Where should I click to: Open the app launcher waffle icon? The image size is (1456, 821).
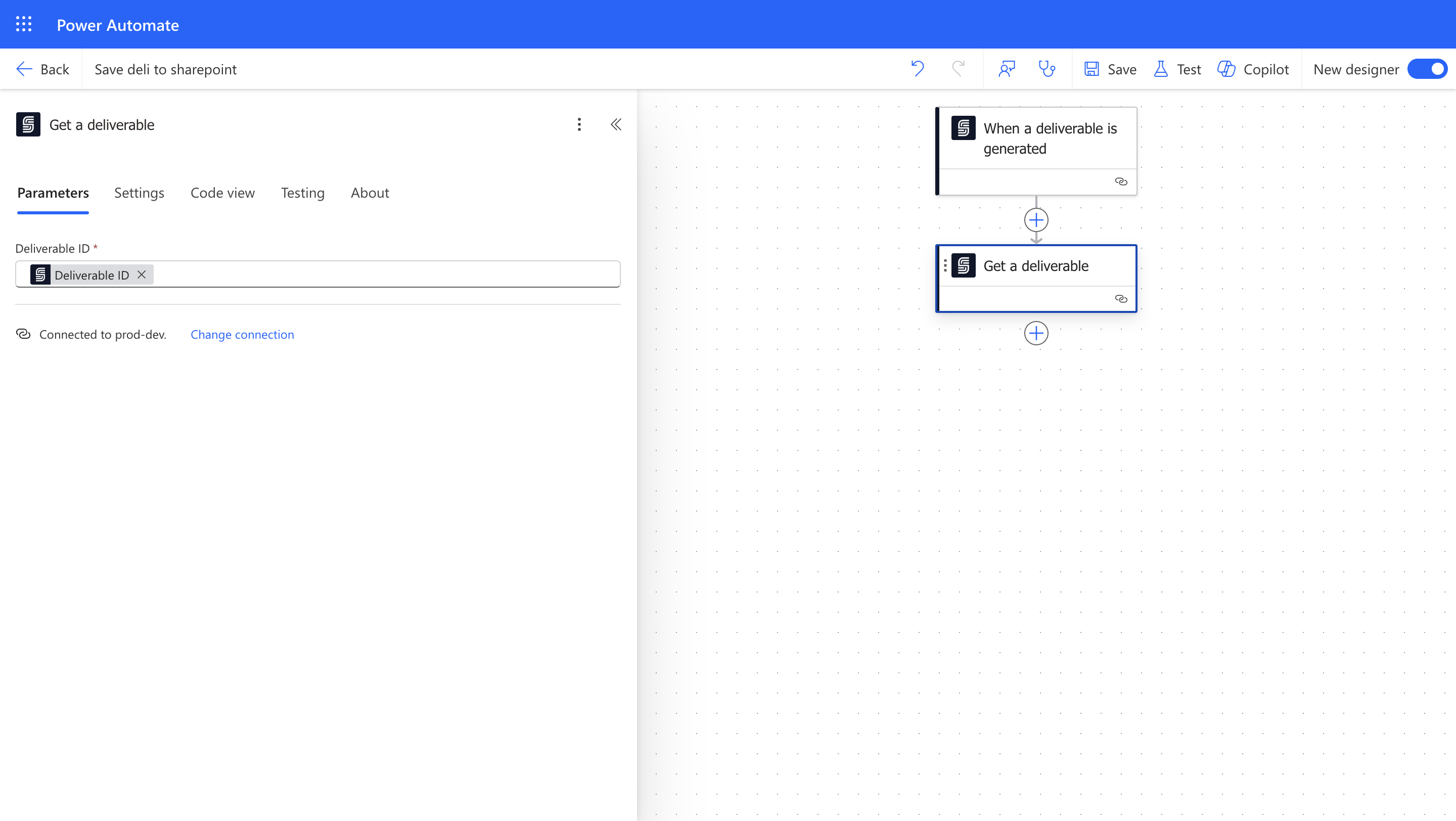click(24, 24)
